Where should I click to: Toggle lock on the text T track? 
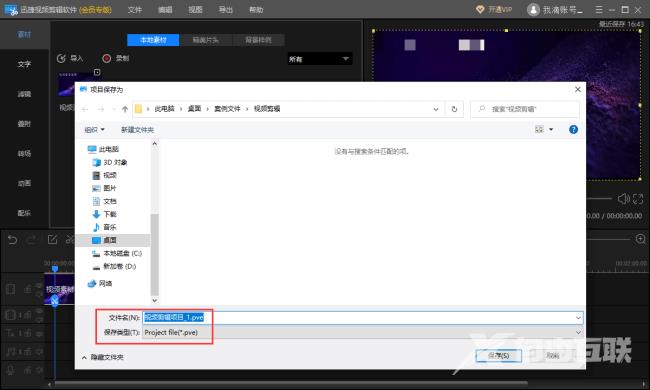28,333
